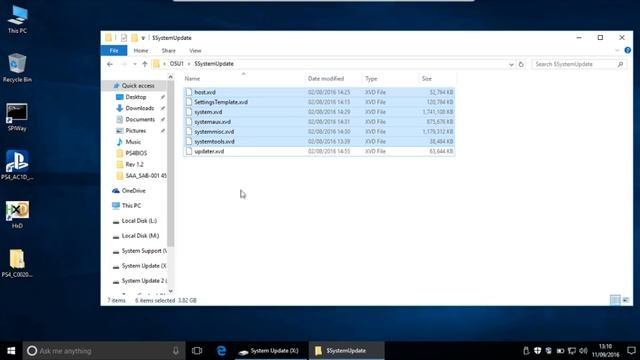Click the volume icon in system tray

click(583, 351)
